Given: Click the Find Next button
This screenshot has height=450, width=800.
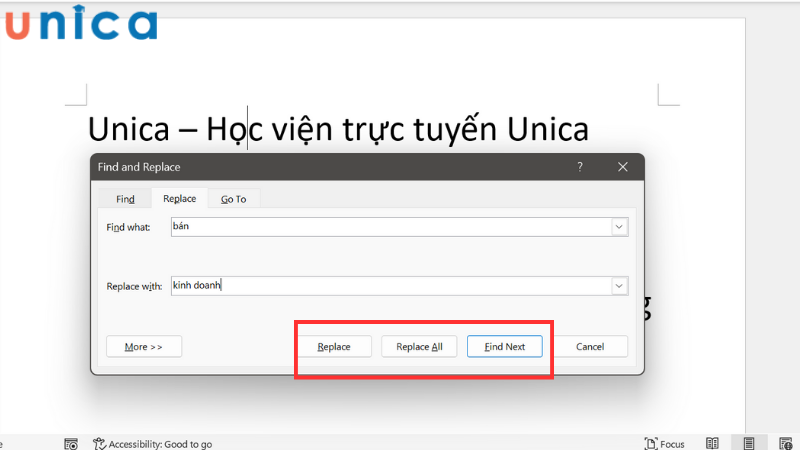Looking at the screenshot, I should pyautogui.click(x=505, y=346).
